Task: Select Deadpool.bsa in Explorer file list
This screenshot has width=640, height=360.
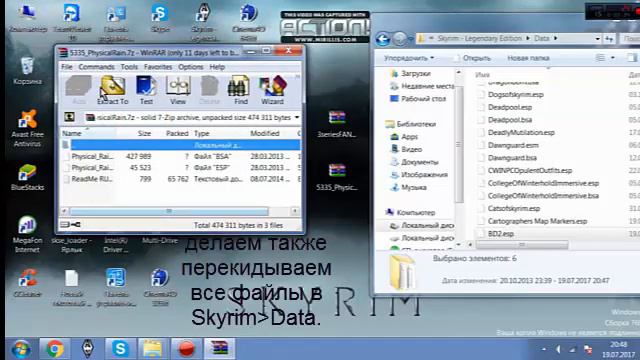Action: point(510,120)
